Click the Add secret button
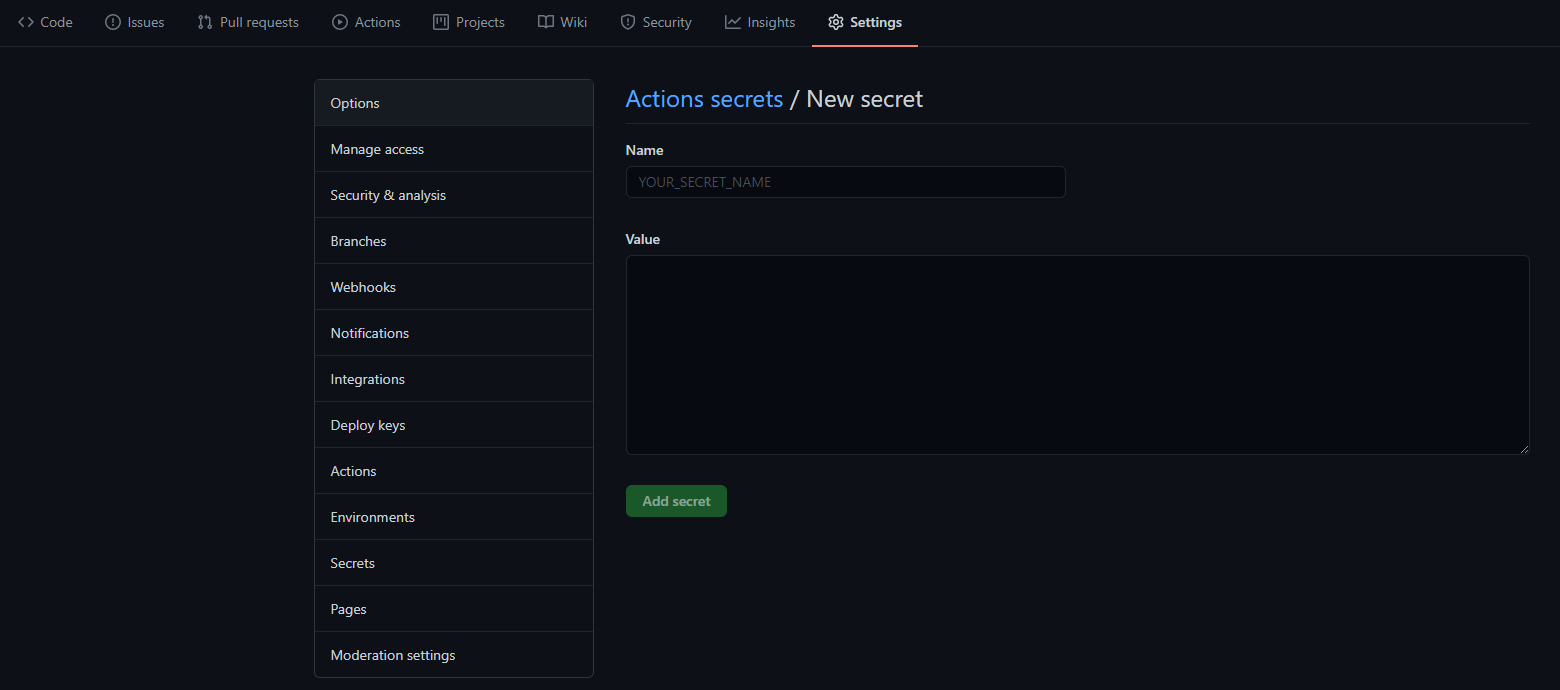 676,501
